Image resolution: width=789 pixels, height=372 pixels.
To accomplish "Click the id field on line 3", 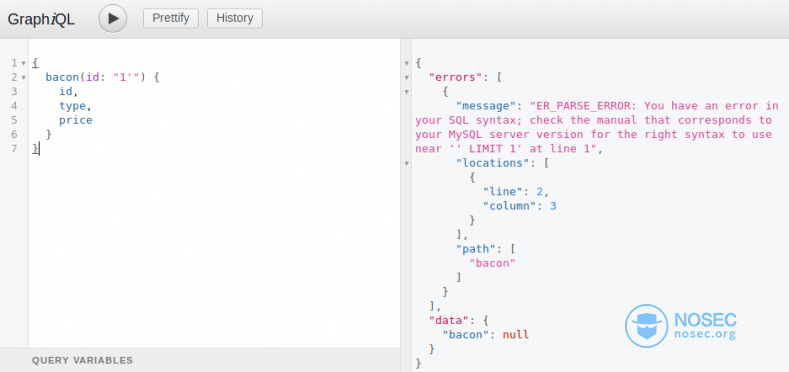I will click(x=65, y=92).
